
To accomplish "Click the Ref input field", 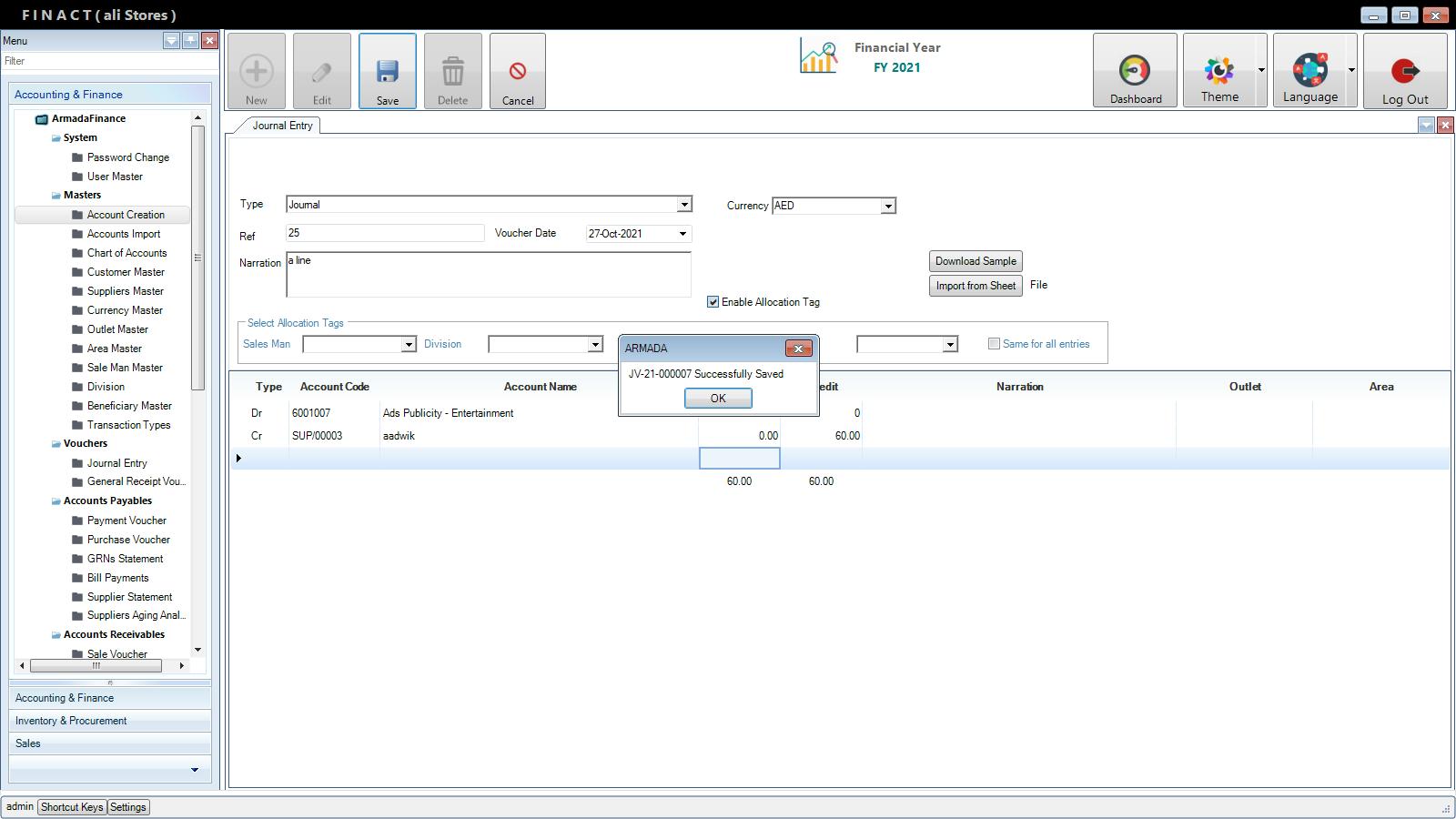I will [x=384, y=234].
